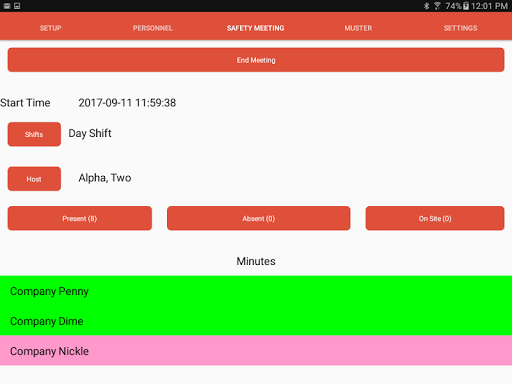Show the Present (8) list
The height and width of the screenshot is (384, 512).
click(x=80, y=218)
